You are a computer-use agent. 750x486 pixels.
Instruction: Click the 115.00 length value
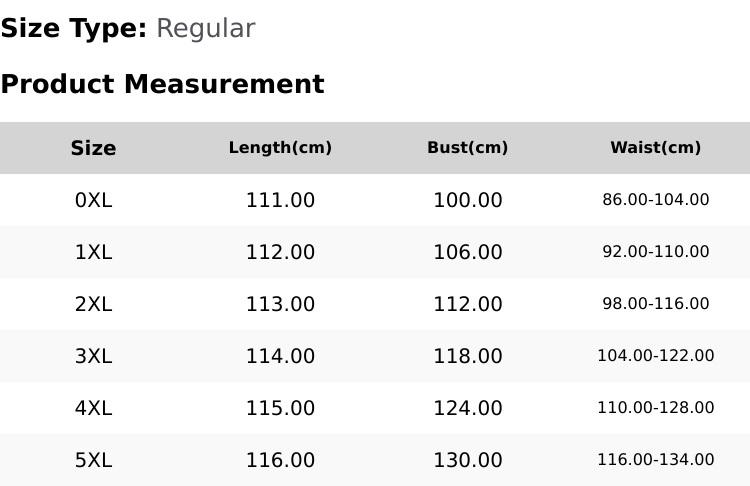(x=280, y=409)
